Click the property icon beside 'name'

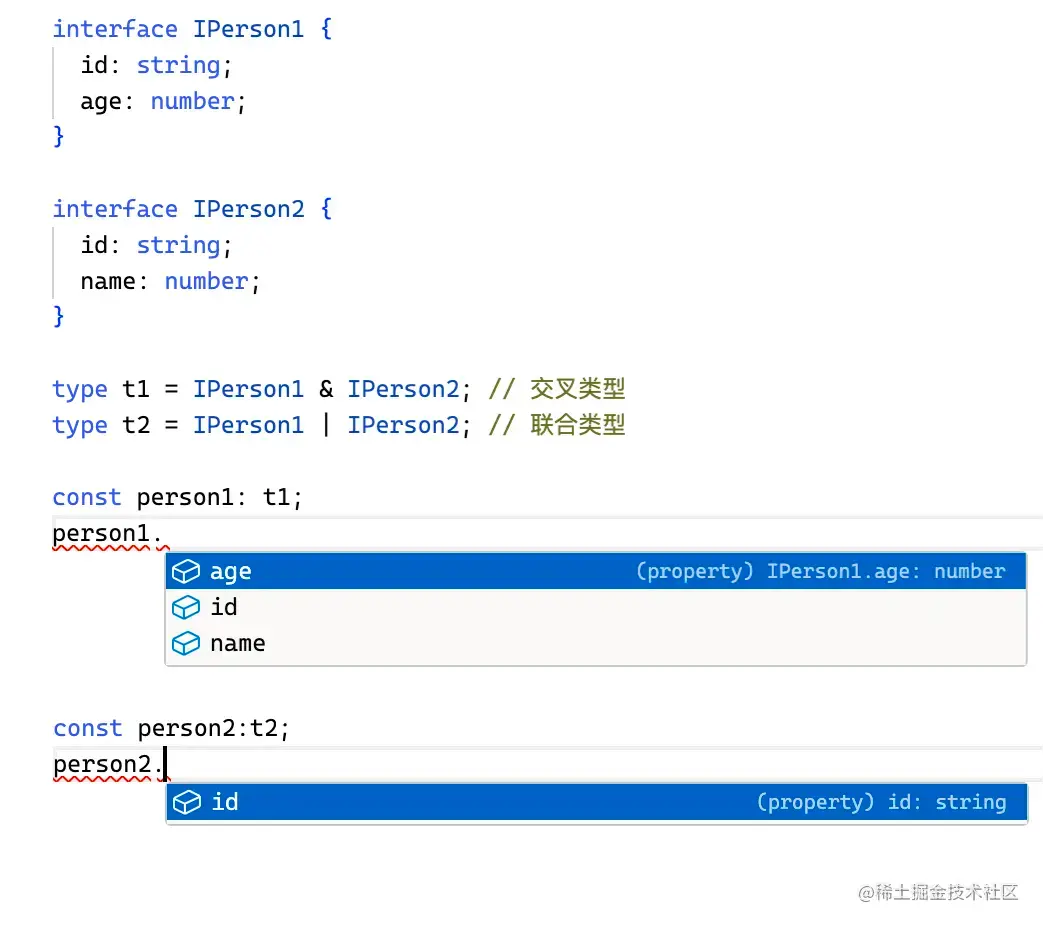click(186, 643)
